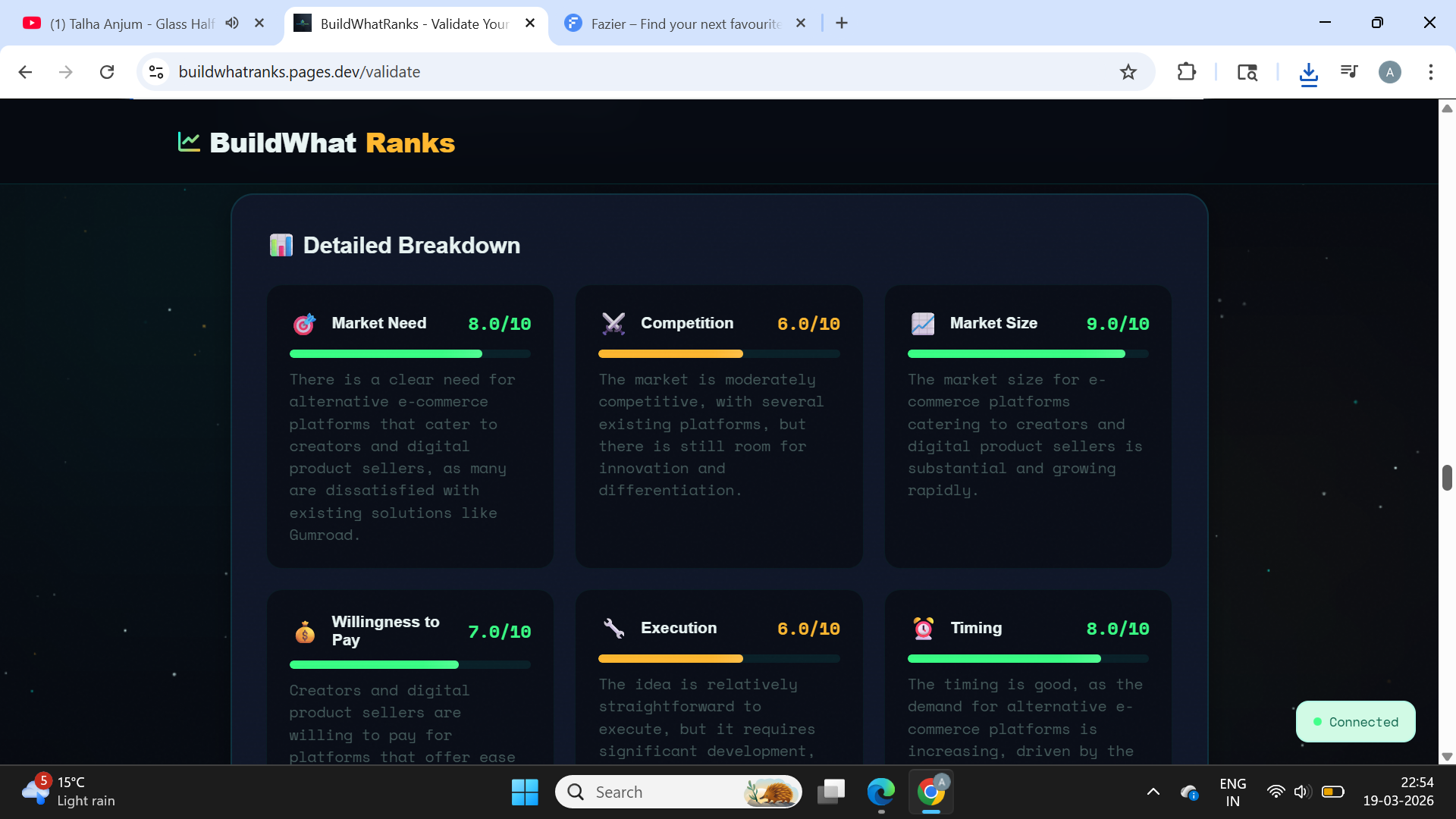Open the media controls button in toolbar

1349,72
